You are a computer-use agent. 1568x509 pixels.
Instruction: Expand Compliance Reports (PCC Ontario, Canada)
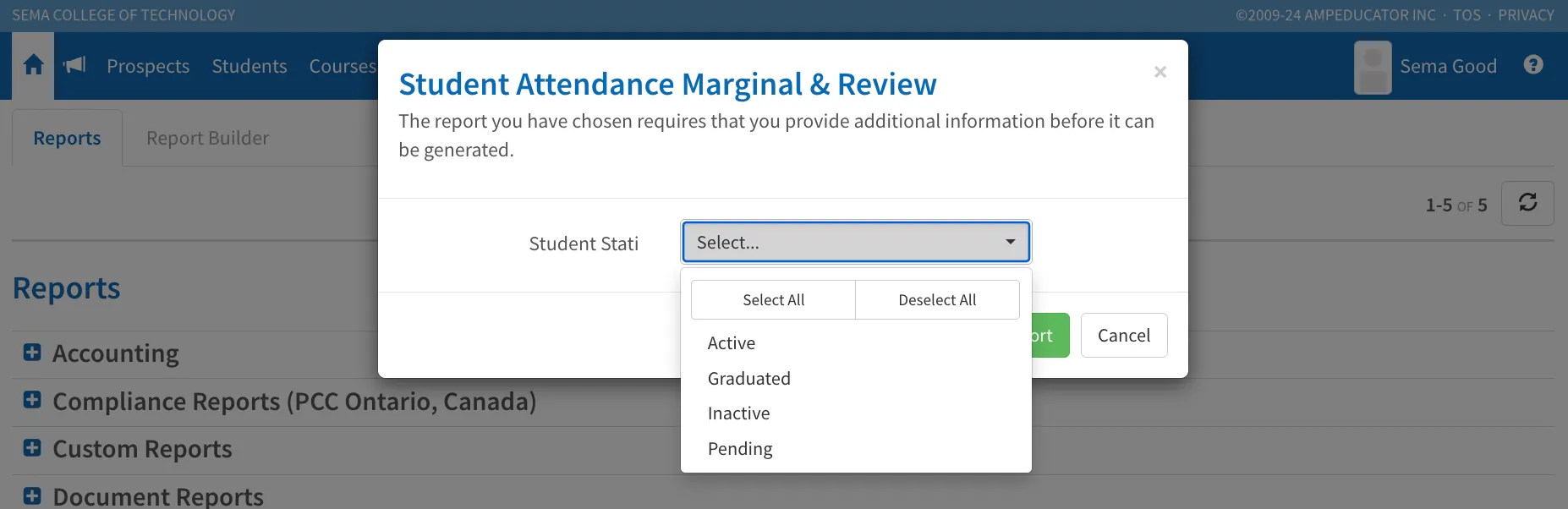[32, 400]
